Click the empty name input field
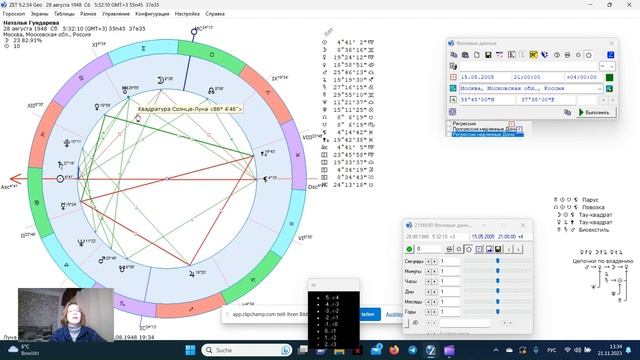 tap(529, 66)
